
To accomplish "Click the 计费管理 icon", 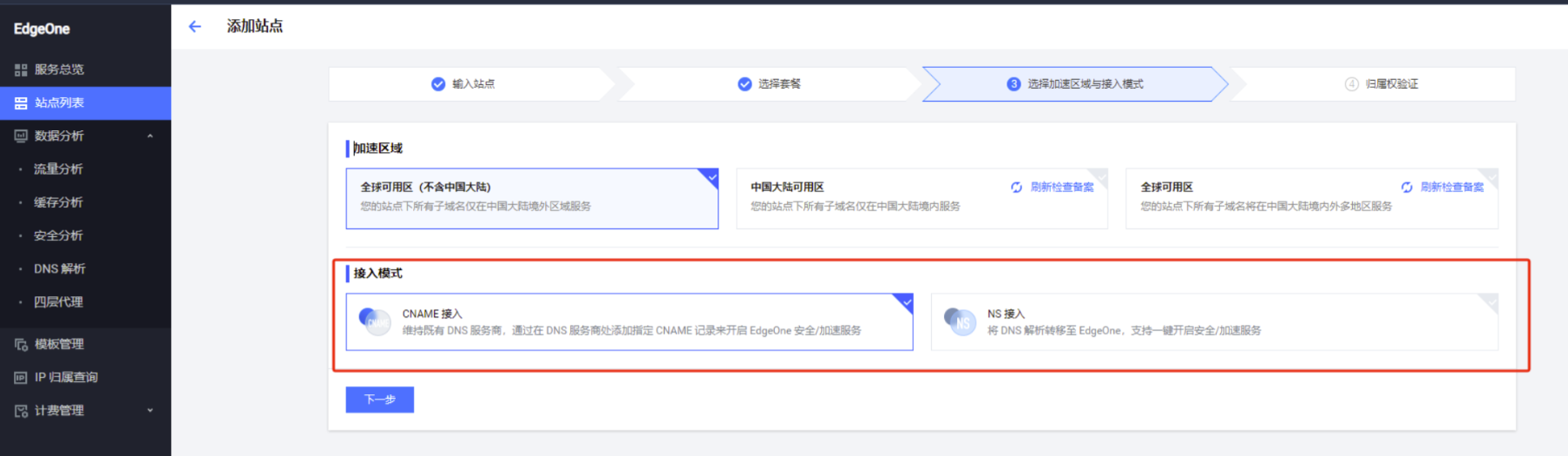I will (21, 410).
